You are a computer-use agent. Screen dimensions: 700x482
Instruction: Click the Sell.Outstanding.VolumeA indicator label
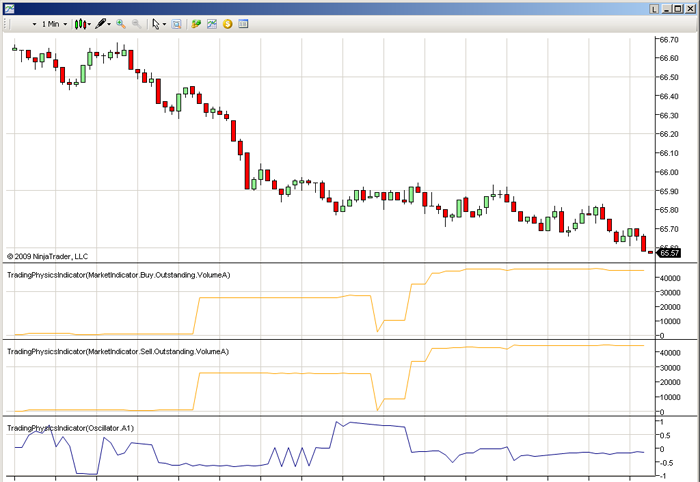(x=117, y=351)
